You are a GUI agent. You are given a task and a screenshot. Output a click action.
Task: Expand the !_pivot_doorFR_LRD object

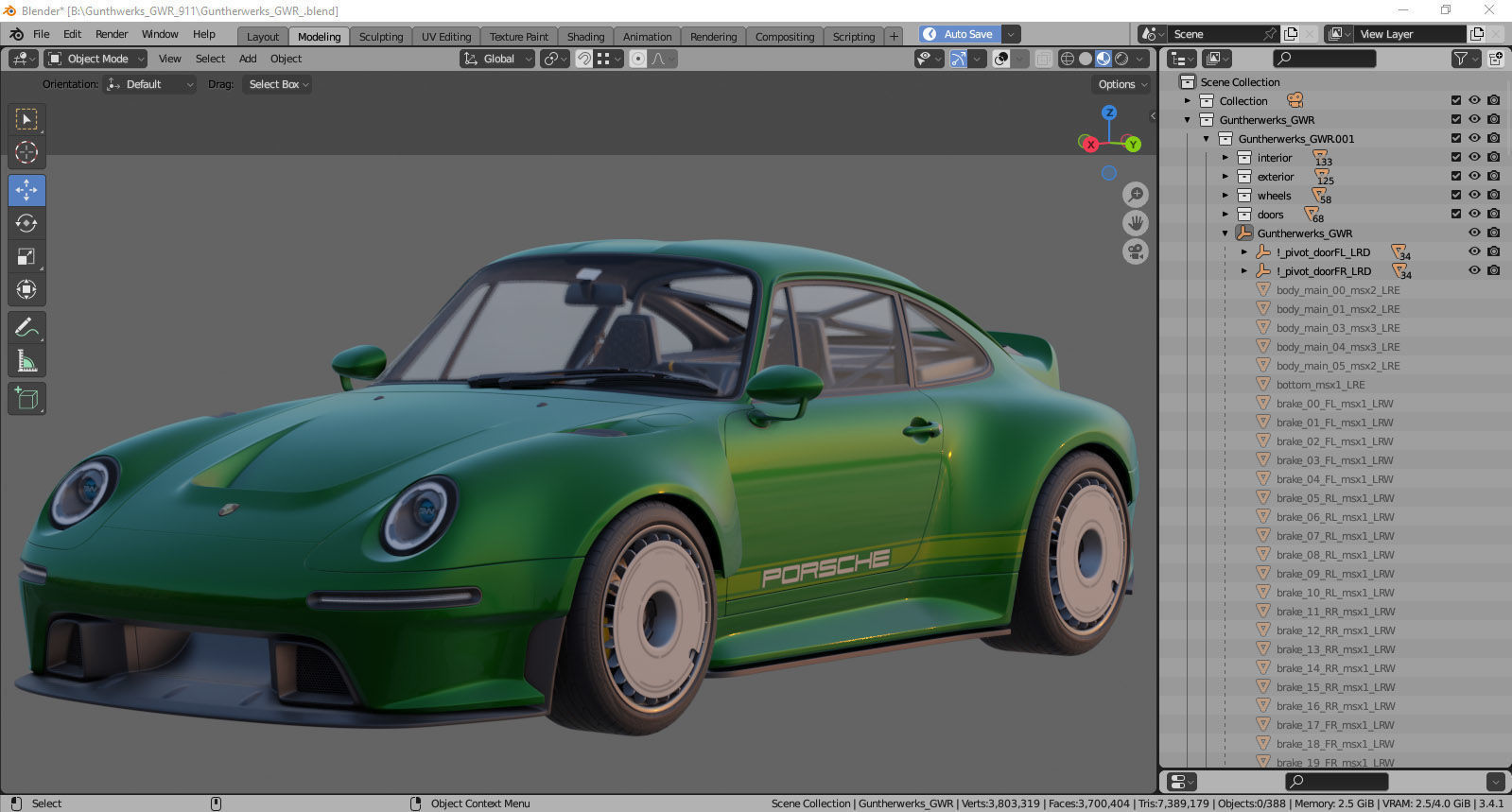tap(1244, 271)
